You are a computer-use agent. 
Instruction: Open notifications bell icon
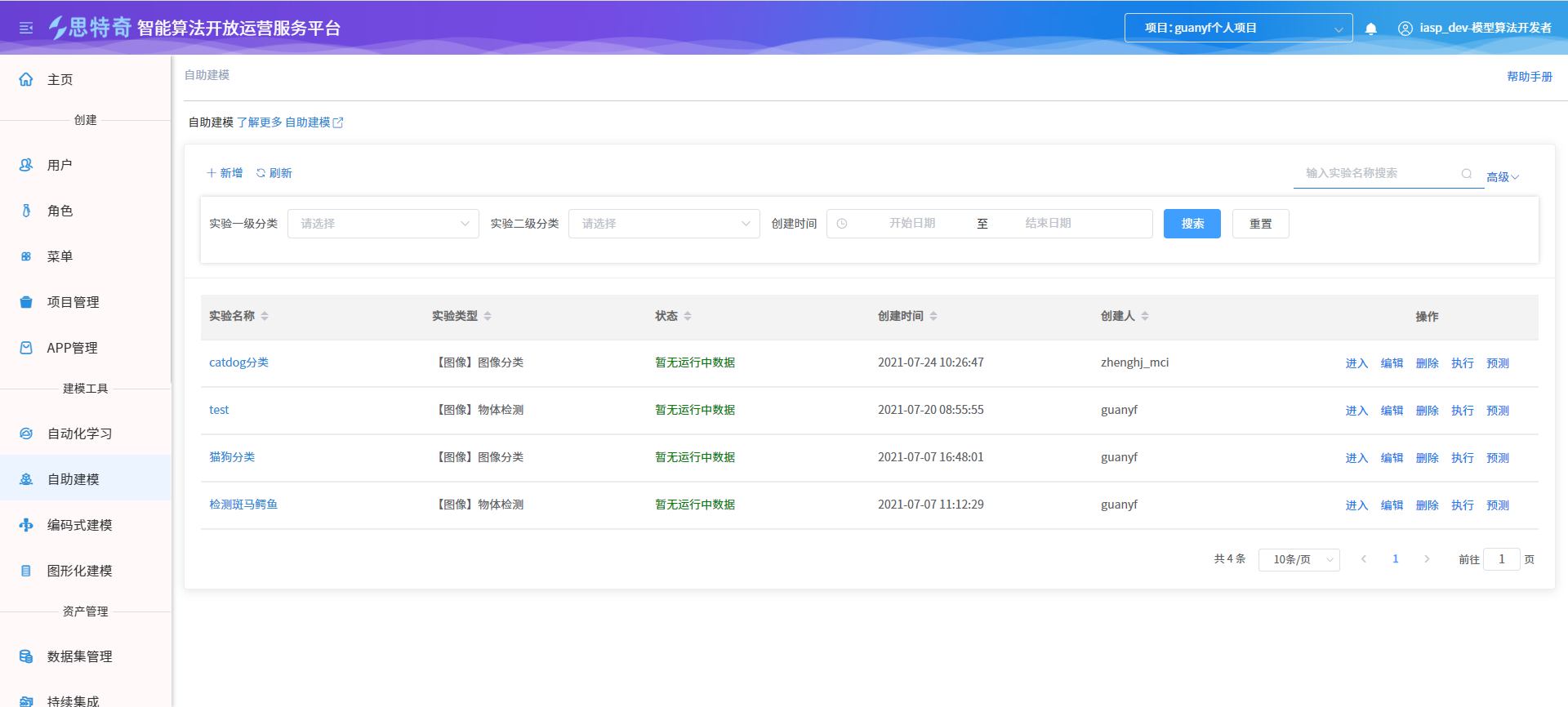pos(1371,29)
